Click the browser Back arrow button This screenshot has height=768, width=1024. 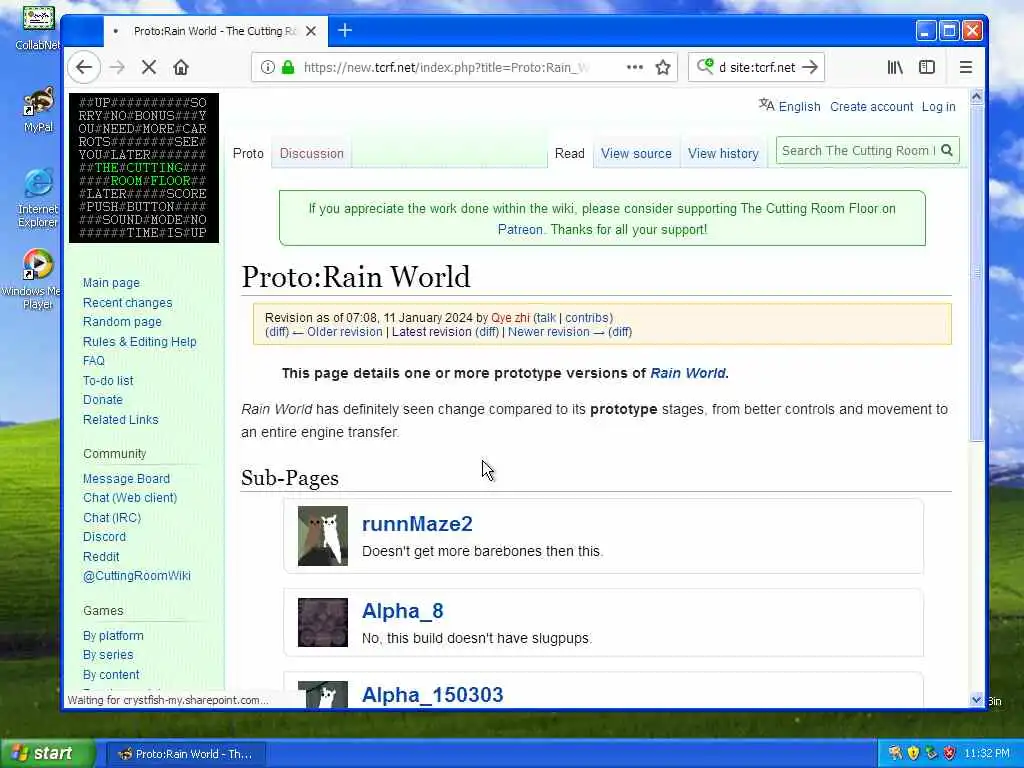84,67
